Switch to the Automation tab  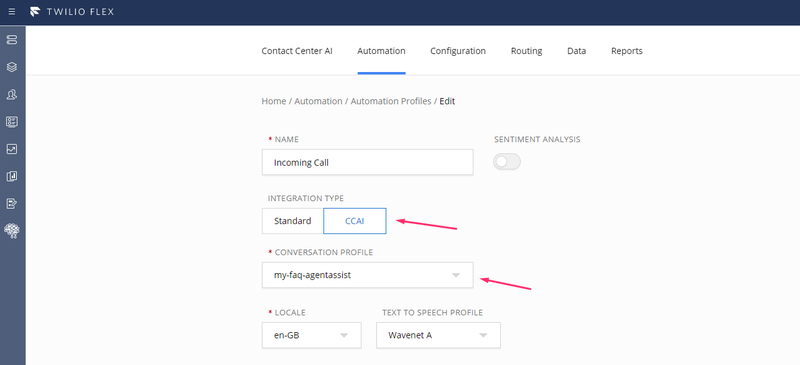click(x=381, y=51)
